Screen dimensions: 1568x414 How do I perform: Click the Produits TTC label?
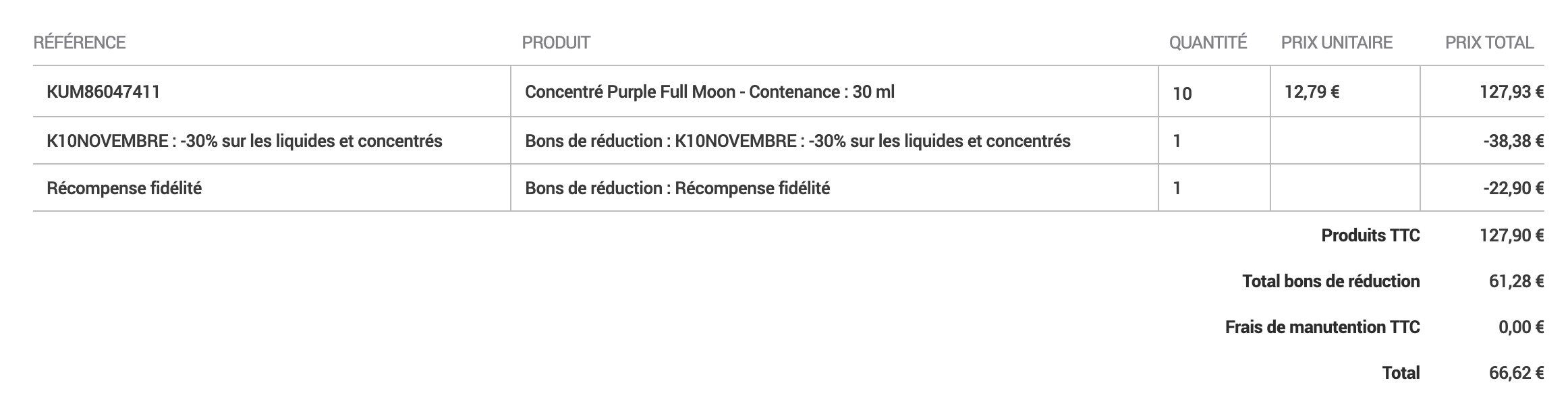(x=1370, y=235)
